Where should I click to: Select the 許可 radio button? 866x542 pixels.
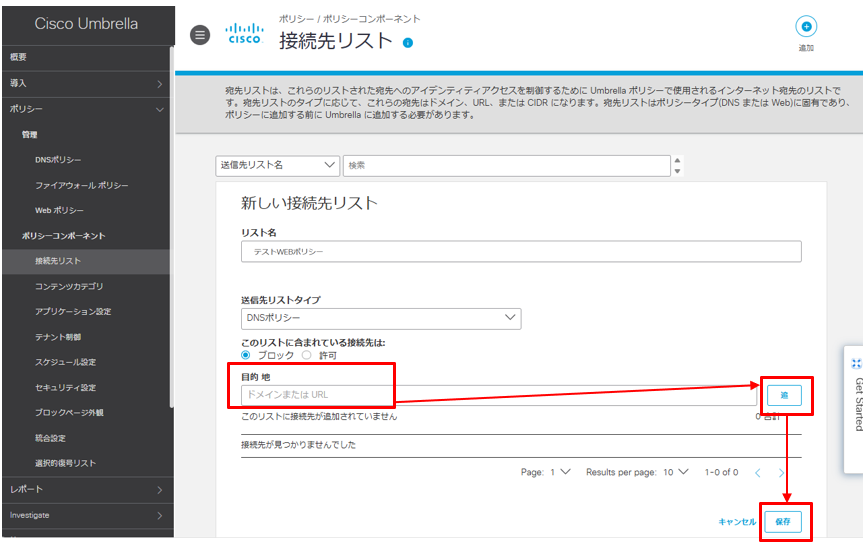coord(307,355)
